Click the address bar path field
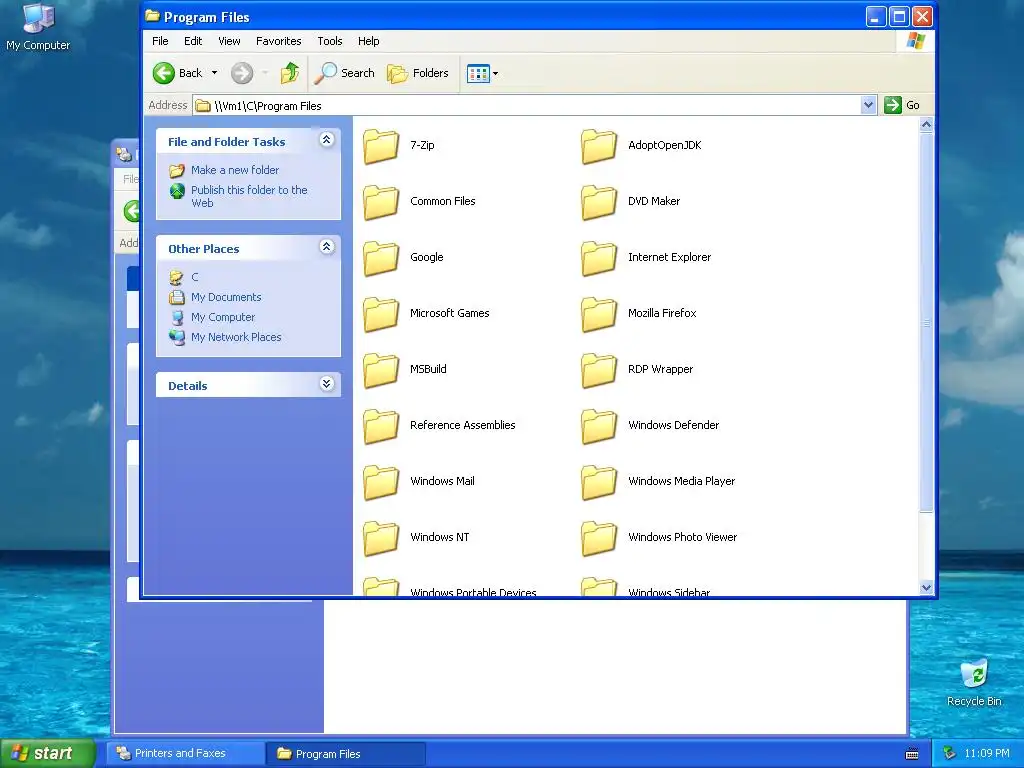The image size is (1024, 768). click(x=527, y=106)
